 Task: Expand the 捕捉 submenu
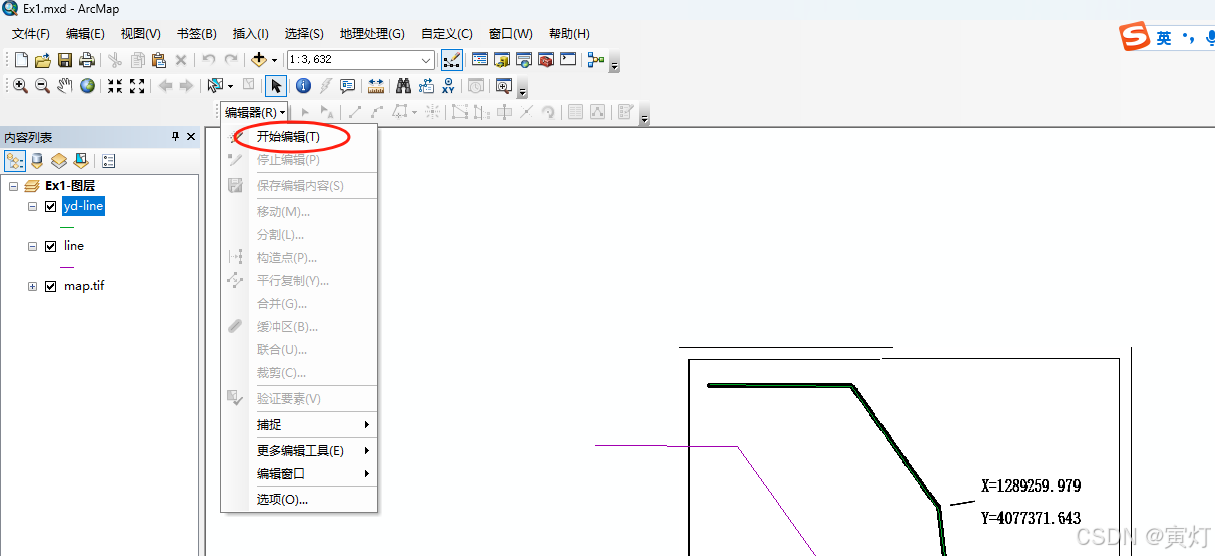point(299,425)
